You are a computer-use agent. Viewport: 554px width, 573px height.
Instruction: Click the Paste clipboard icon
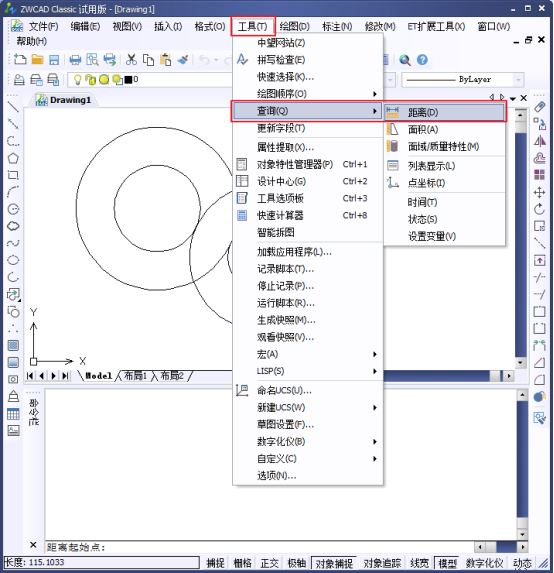[x=166, y=60]
